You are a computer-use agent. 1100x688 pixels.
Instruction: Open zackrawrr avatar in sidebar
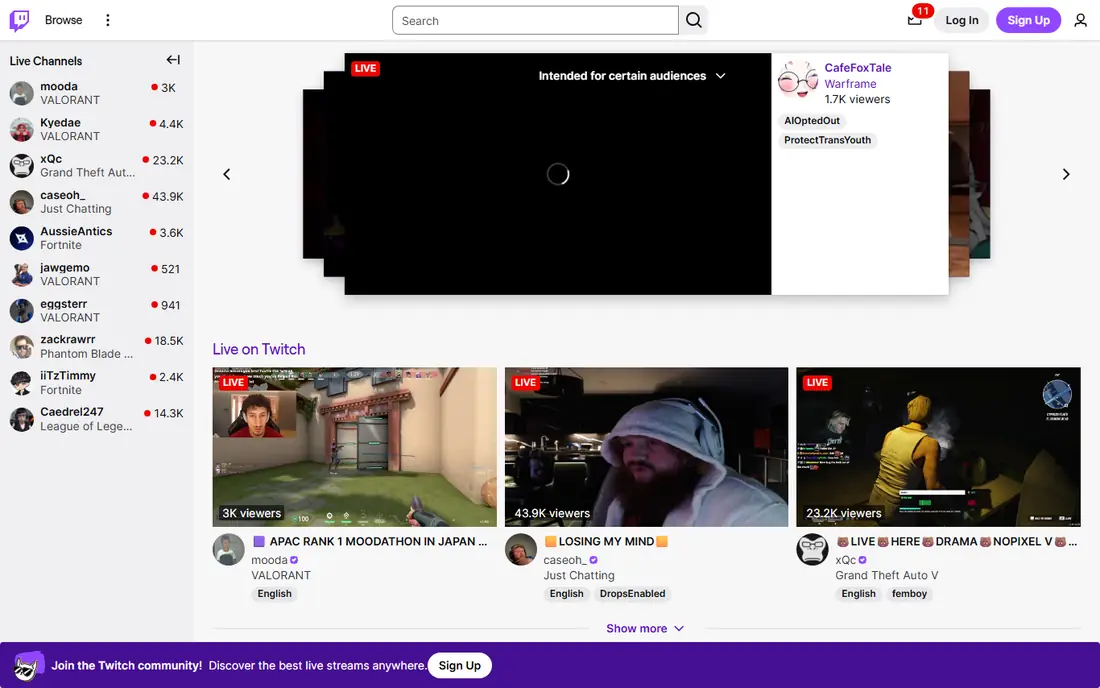point(22,346)
